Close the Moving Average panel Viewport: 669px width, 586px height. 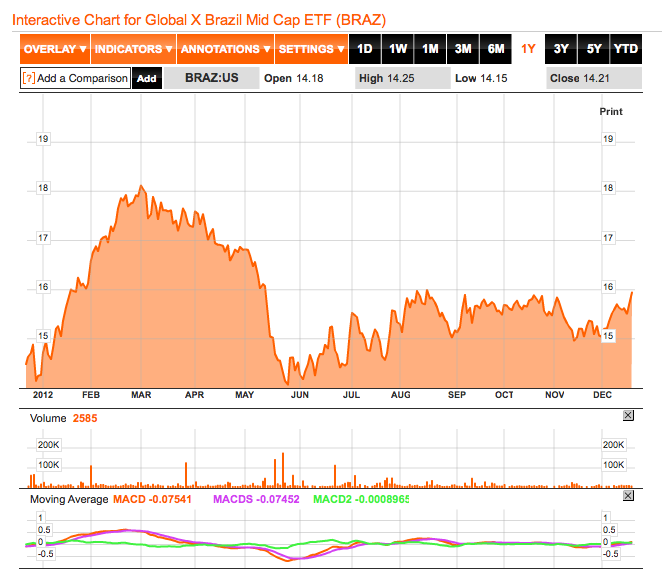(x=628, y=496)
